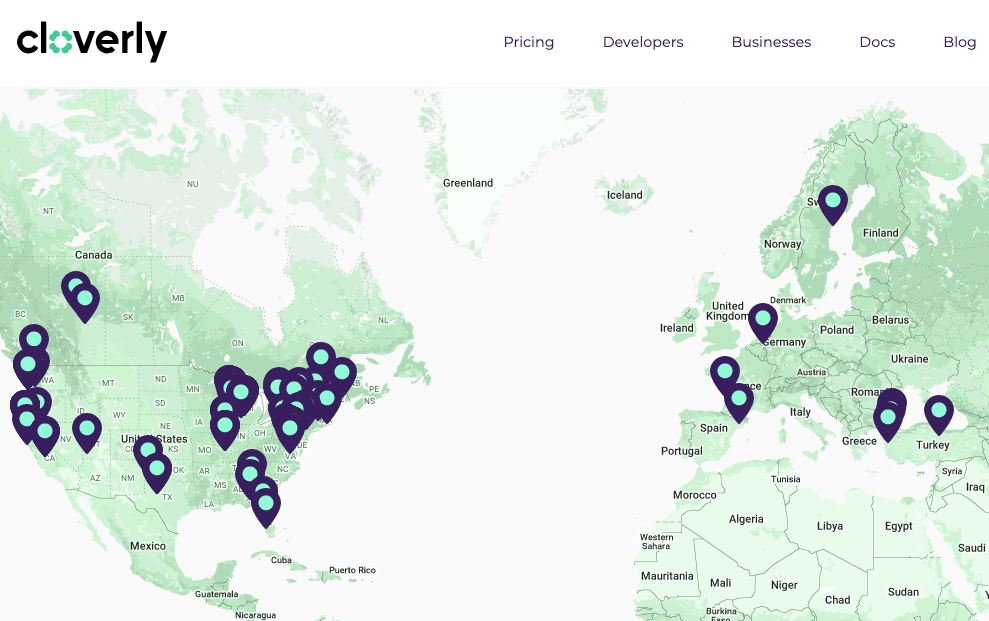The width and height of the screenshot is (989, 621).
Task: Click the Norway map label
Action: [x=782, y=244]
